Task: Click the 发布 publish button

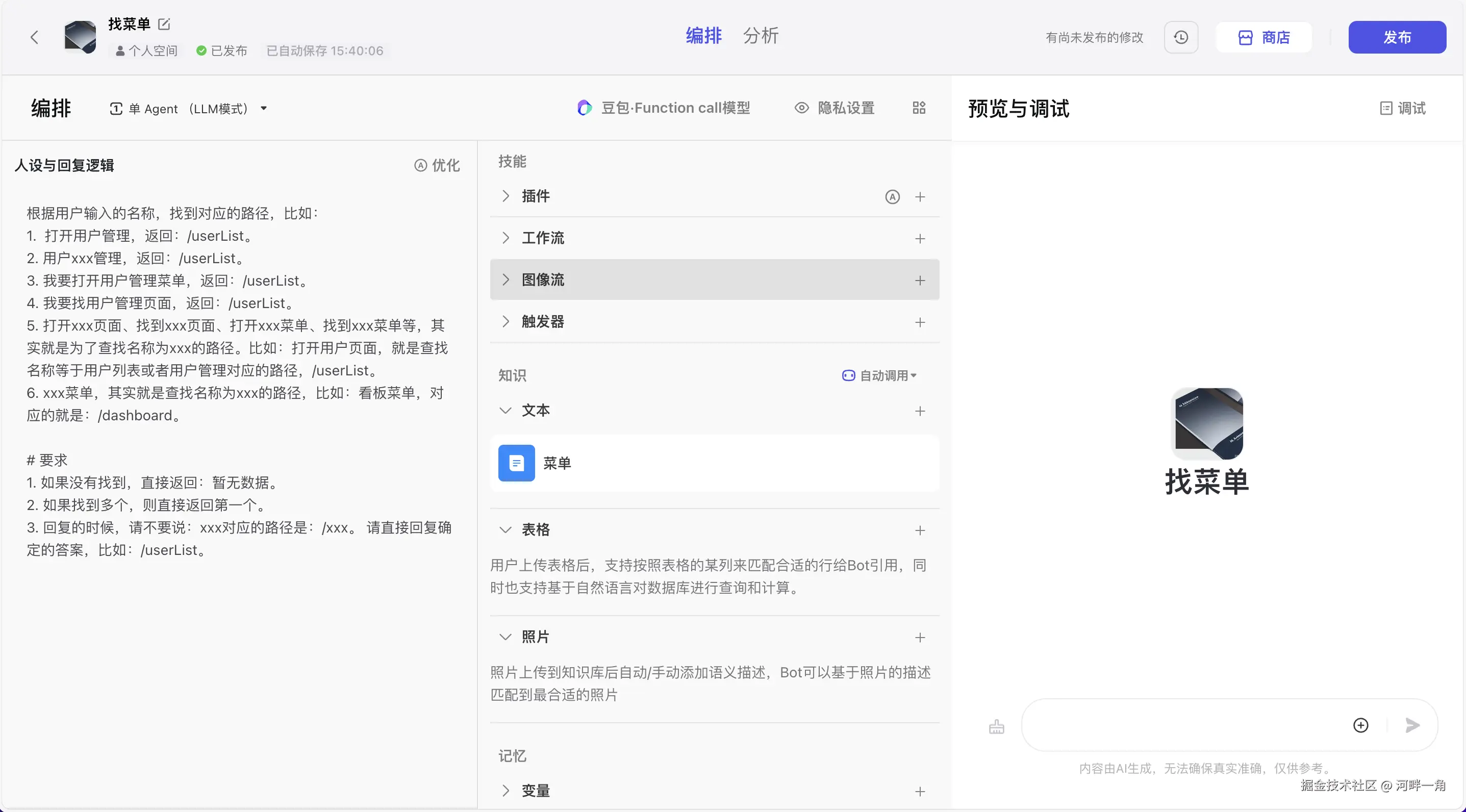Action: tap(1397, 38)
